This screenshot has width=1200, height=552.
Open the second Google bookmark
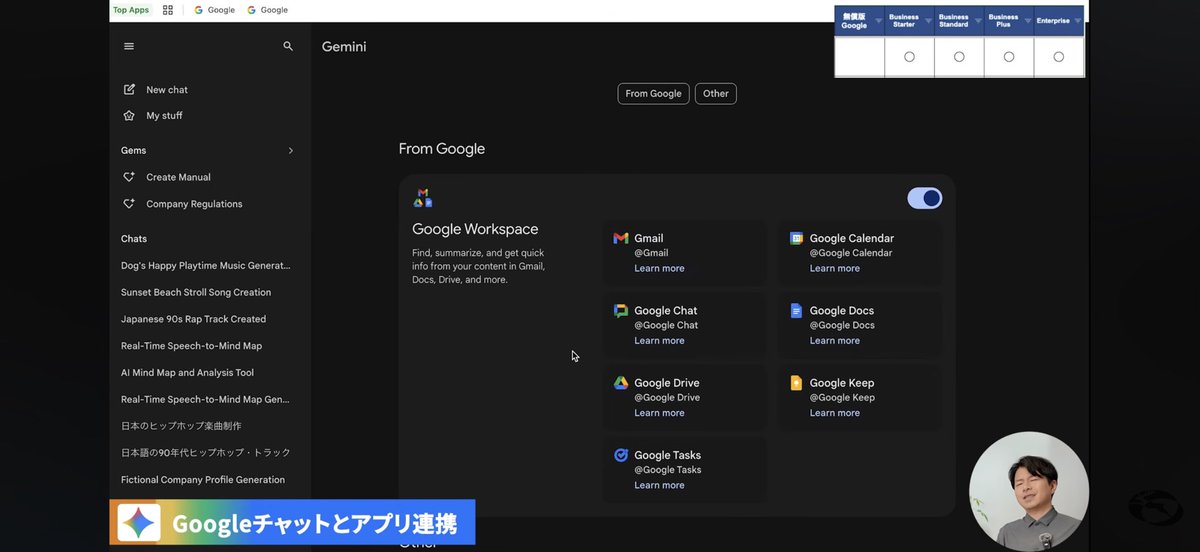pyautogui.click(x=267, y=10)
